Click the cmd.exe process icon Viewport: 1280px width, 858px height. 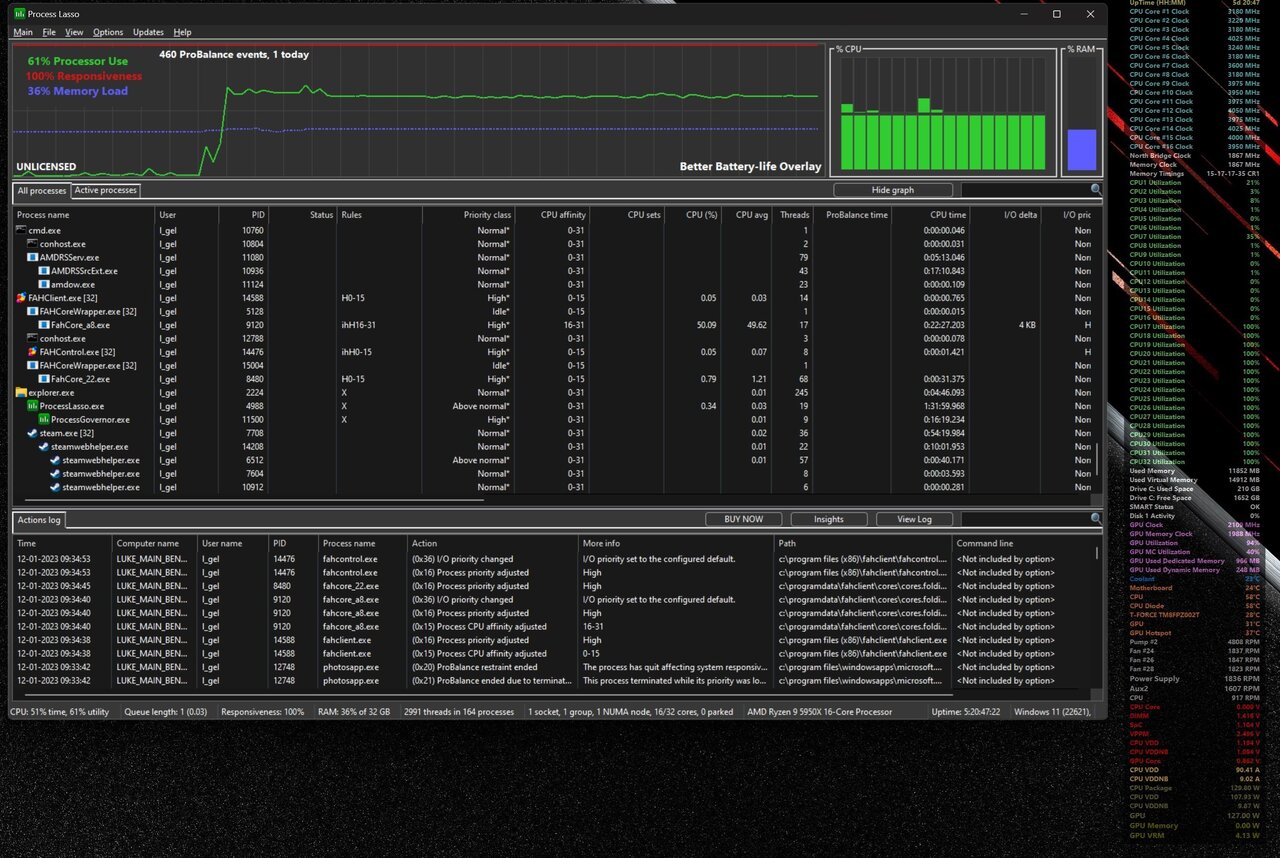click(x=21, y=230)
